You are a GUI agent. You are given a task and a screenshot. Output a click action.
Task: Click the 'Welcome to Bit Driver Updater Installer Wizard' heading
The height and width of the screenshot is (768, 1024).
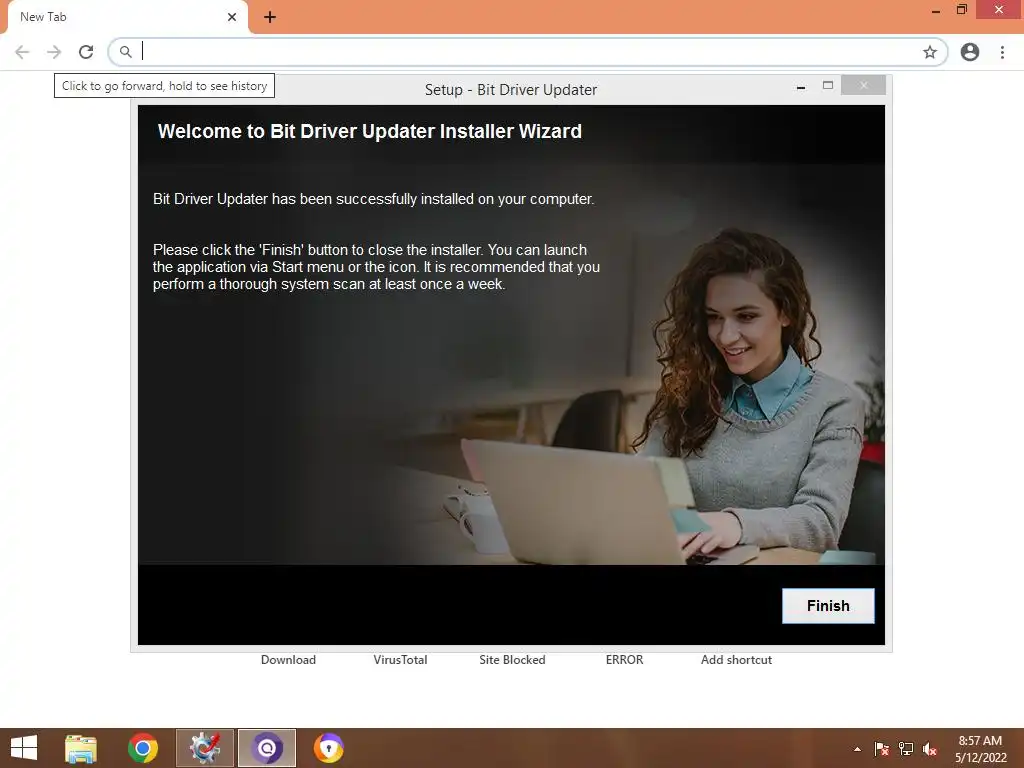coord(370,131)
